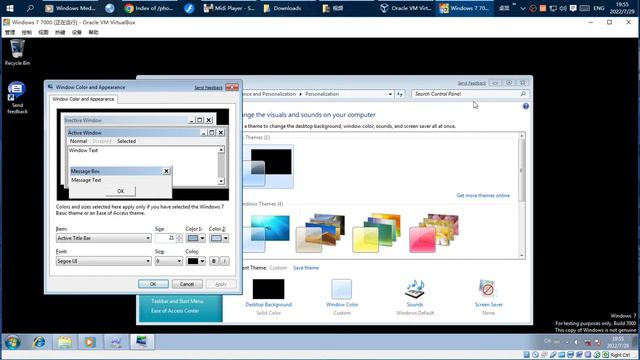Image resolution: width=640 pixels, height=360 pixels.
Task: Open Ease of Access Center link
Action: pos(175,311)
